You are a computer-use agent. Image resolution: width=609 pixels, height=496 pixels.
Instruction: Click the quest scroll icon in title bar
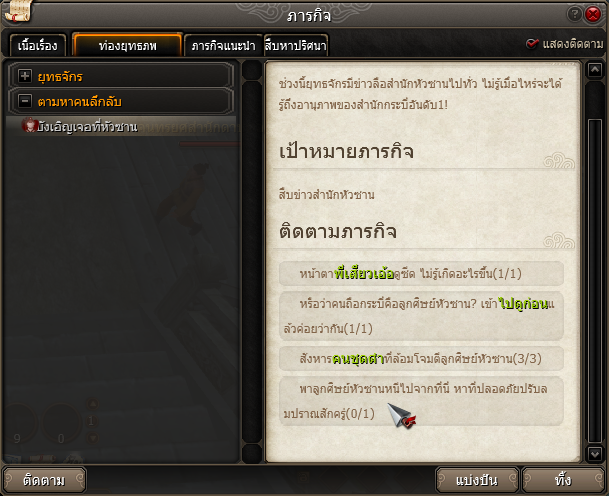(x=18, y=11)
